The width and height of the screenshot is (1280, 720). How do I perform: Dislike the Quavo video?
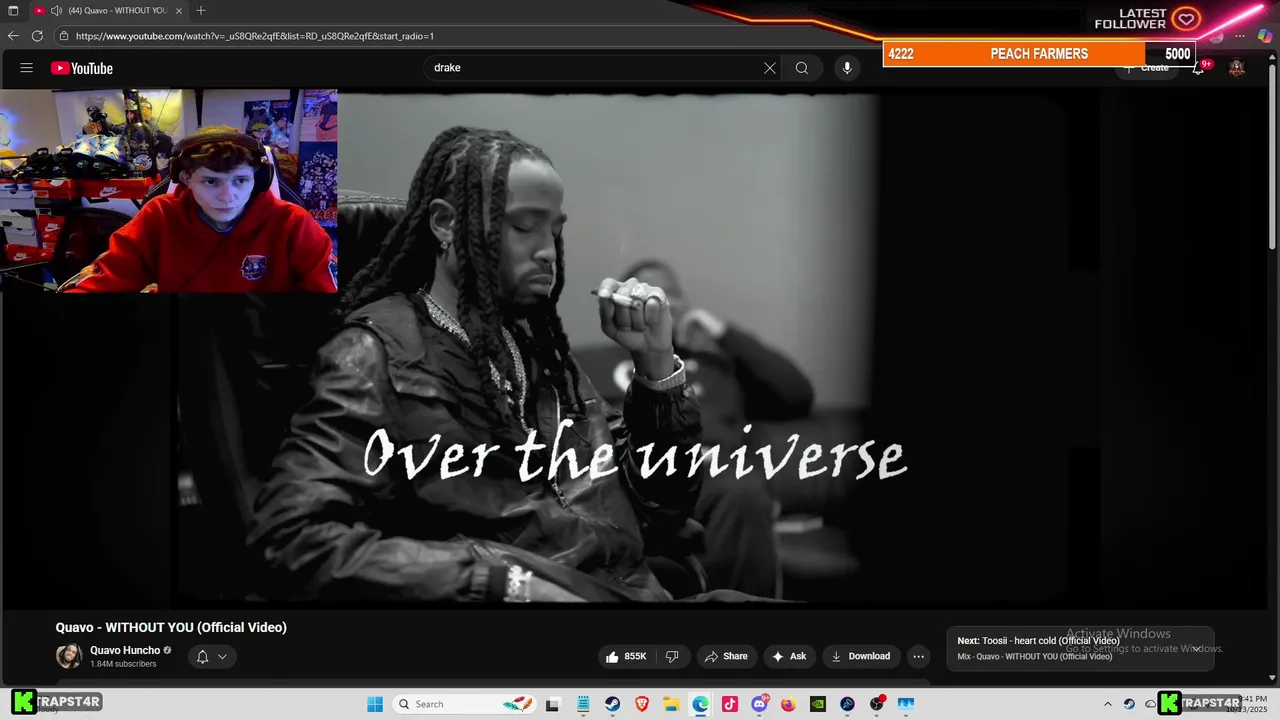[672, 656]
